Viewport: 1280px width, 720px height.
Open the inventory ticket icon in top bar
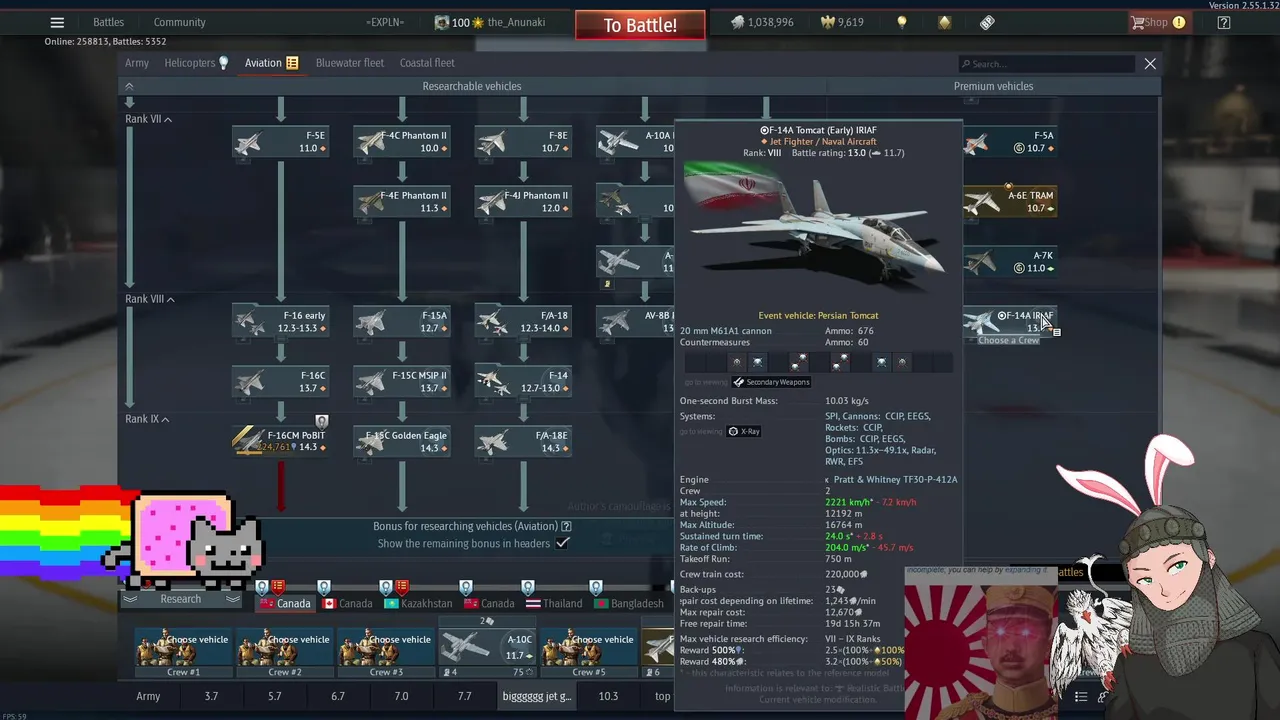click(987, 22)
